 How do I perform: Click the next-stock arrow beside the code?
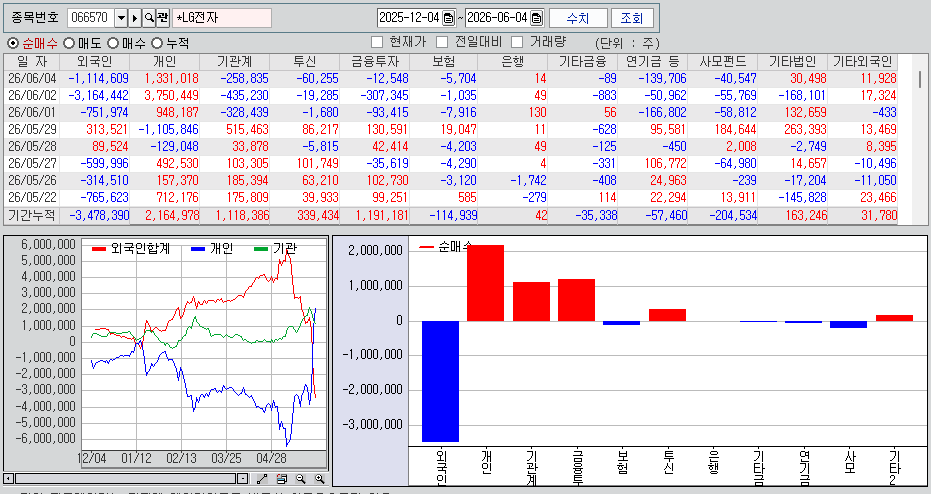coord(135,18)
